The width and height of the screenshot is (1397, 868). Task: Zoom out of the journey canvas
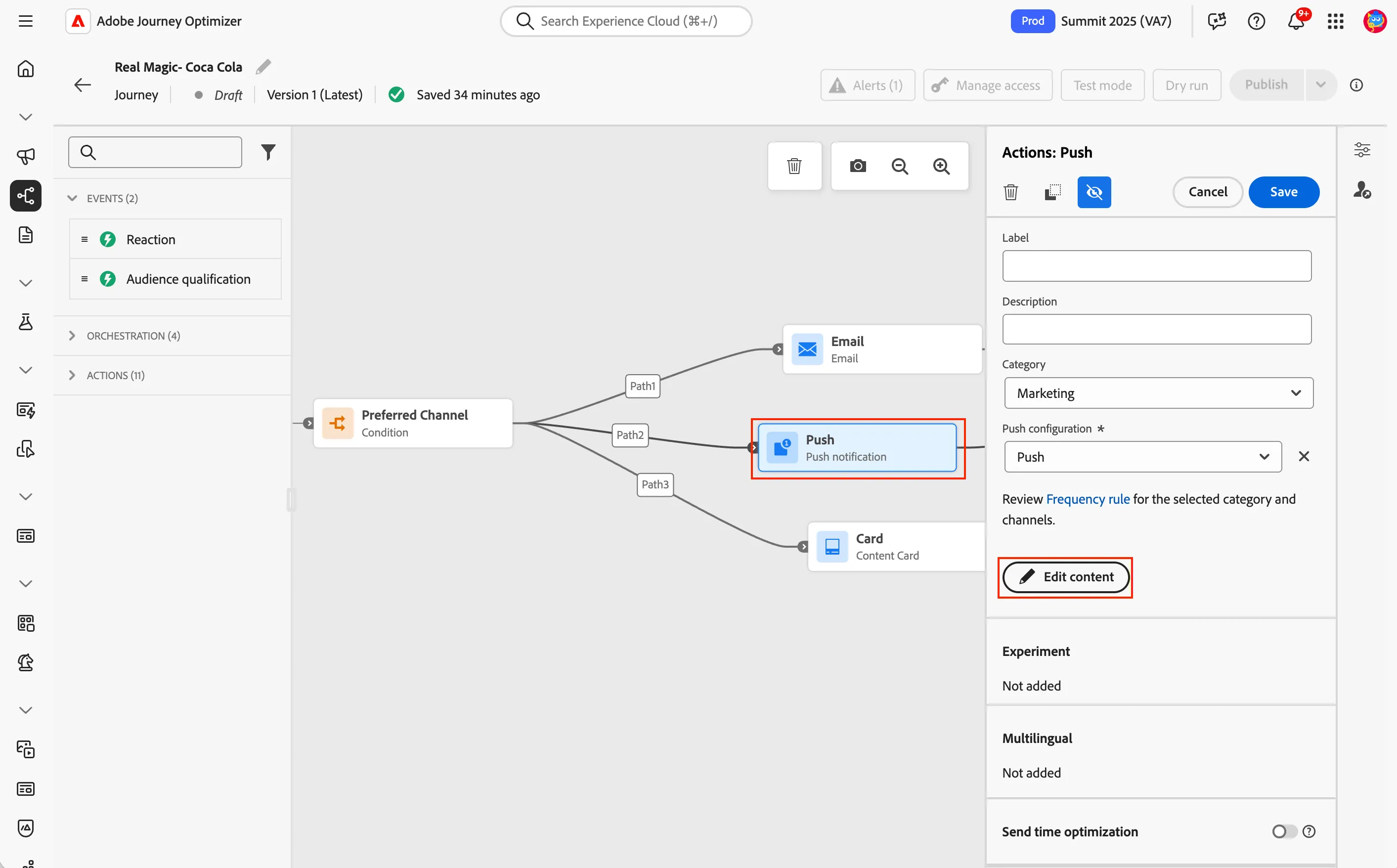[x=899, y=166]
